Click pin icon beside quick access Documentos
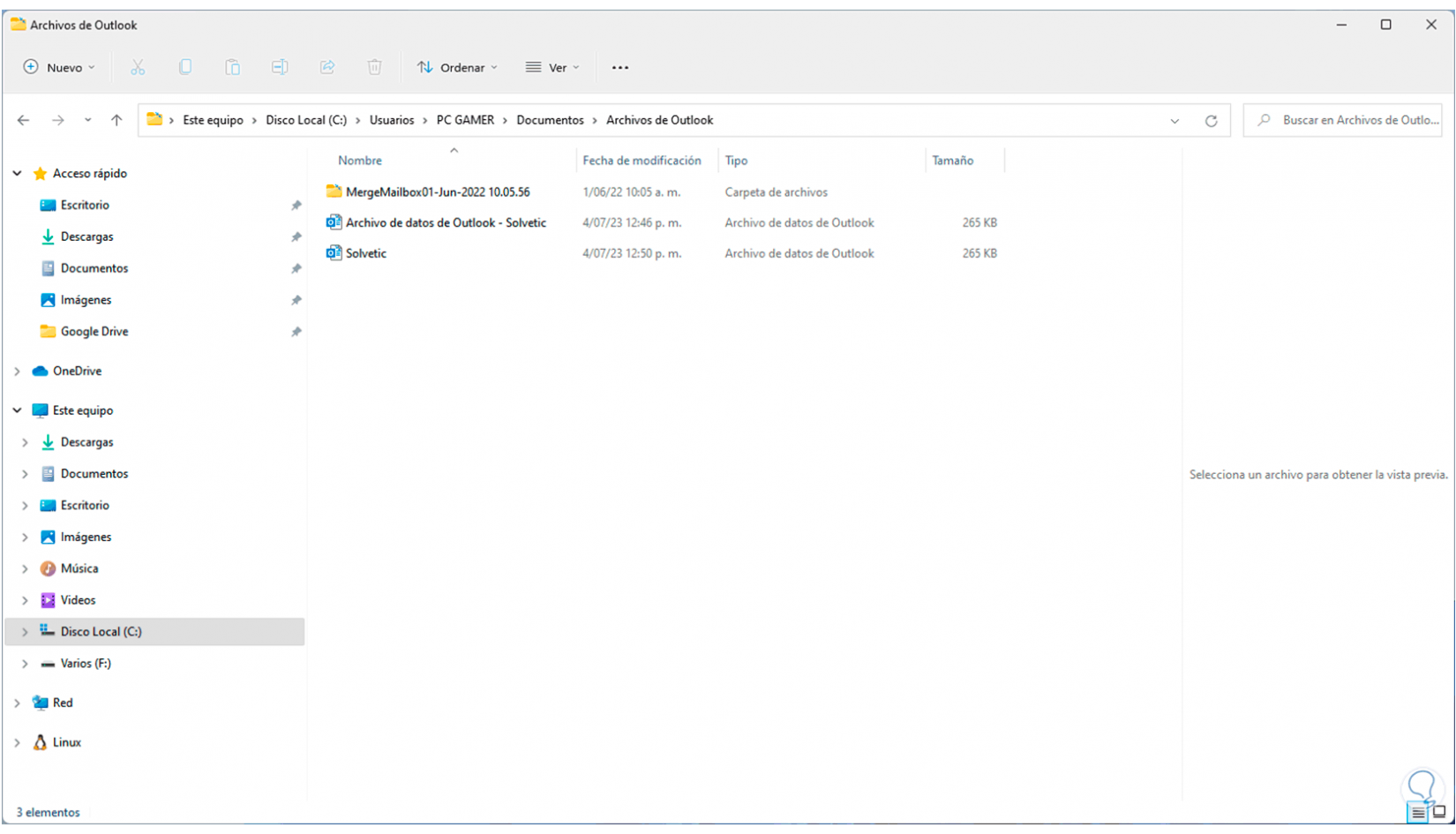 296,268
